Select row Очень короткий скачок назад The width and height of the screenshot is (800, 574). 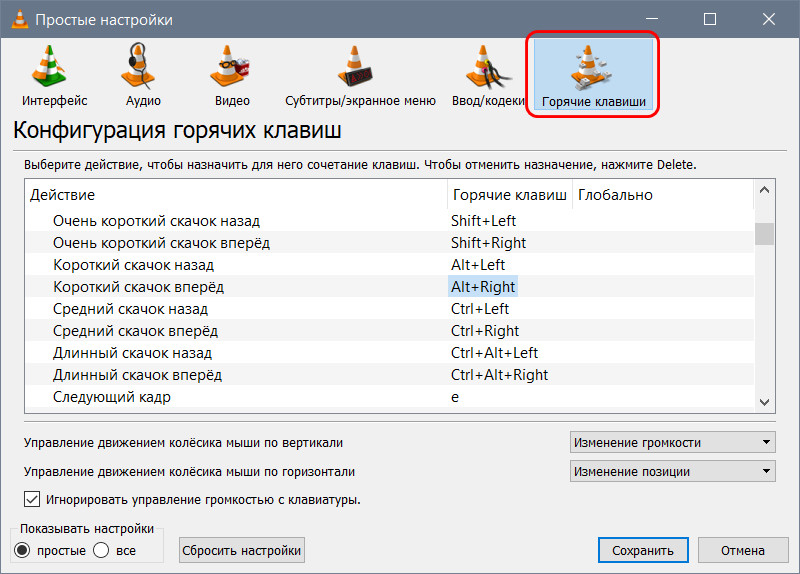390,221
